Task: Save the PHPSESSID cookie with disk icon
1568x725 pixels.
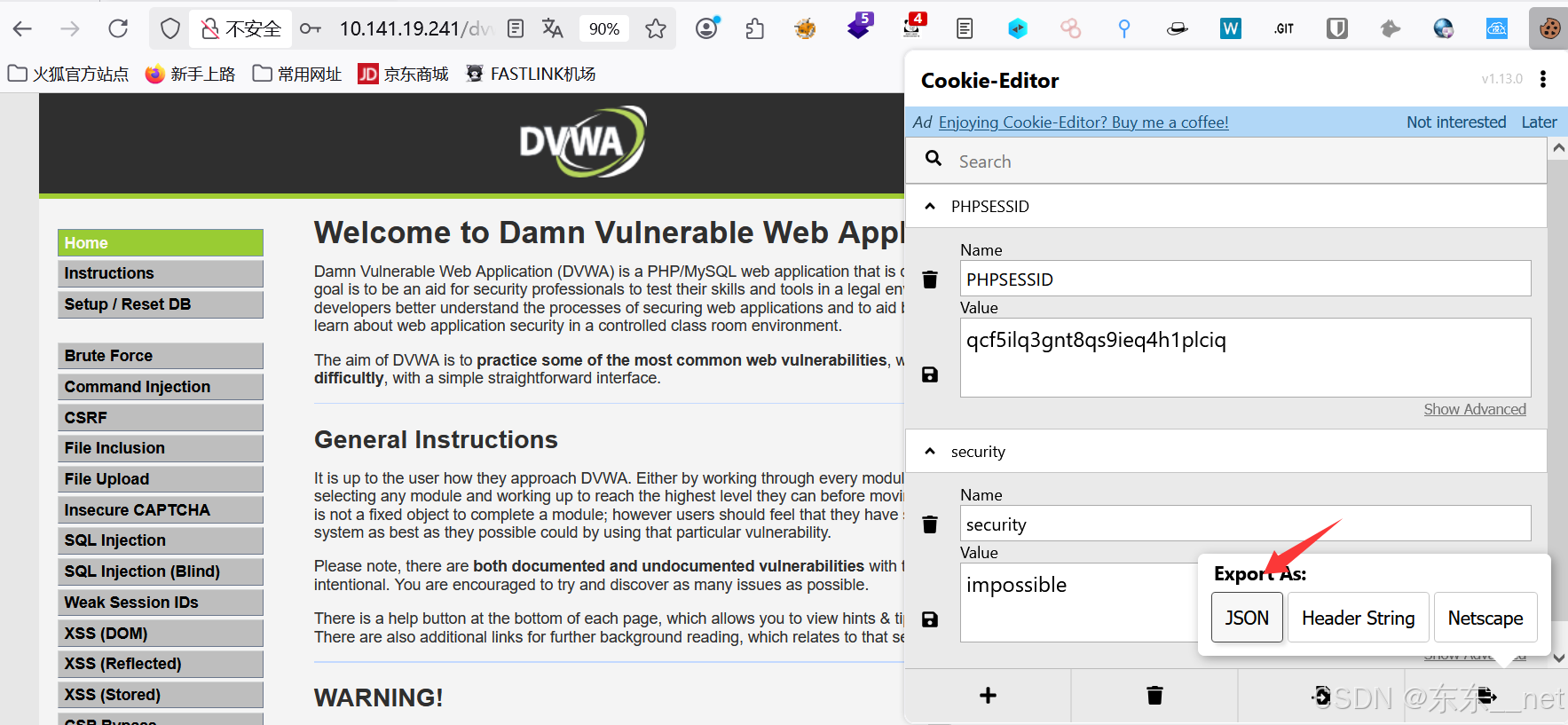Action: pos(930,374)
